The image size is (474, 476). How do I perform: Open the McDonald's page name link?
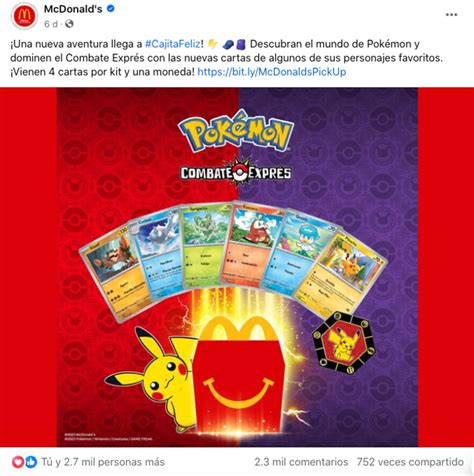73,9
